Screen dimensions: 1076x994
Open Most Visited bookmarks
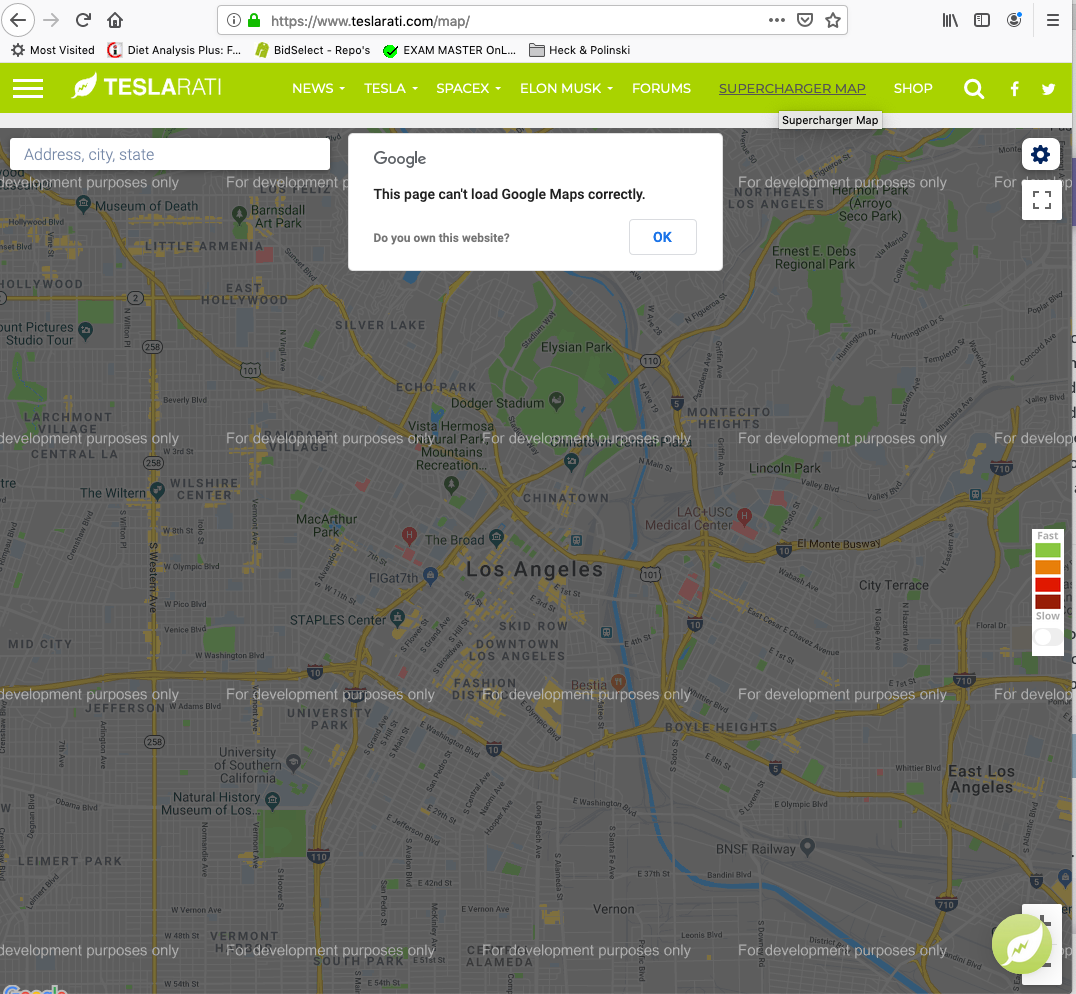pos(53,50)
